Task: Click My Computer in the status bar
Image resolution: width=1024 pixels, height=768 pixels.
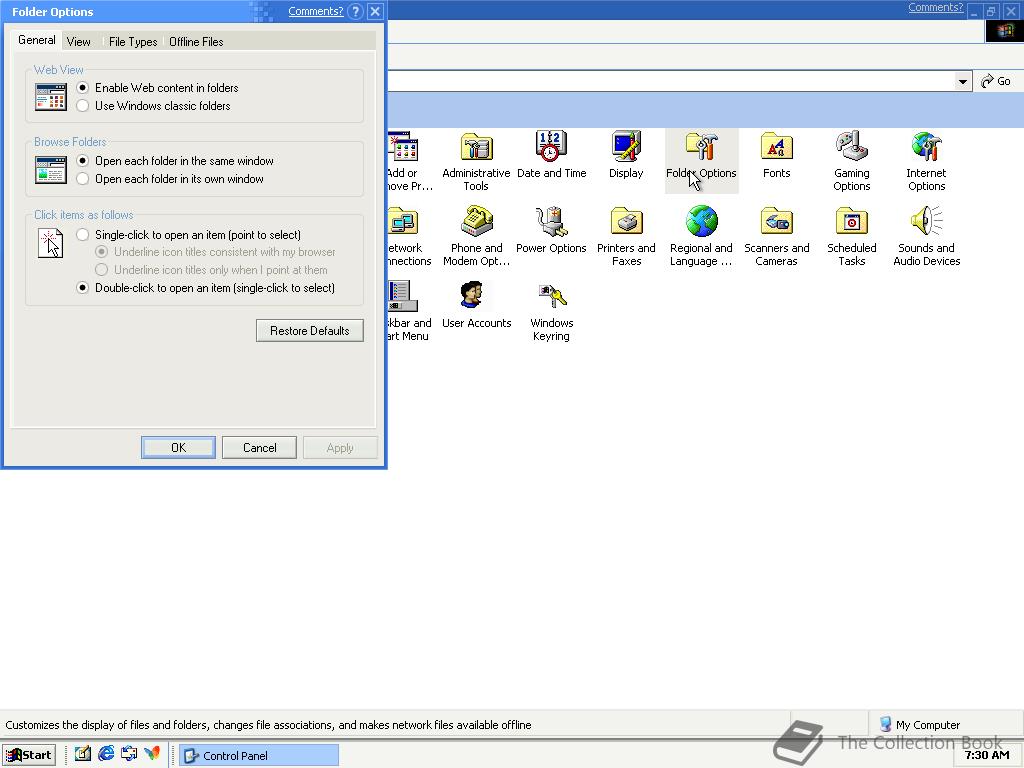Action: [x=920, y=724]
